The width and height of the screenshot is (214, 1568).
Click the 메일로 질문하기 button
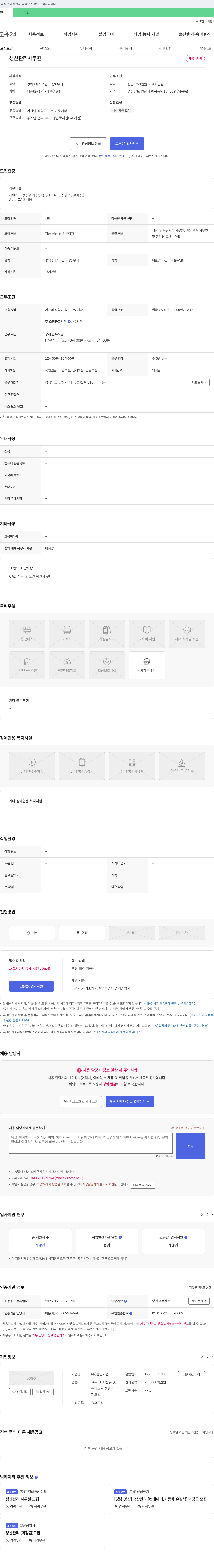143,1185
